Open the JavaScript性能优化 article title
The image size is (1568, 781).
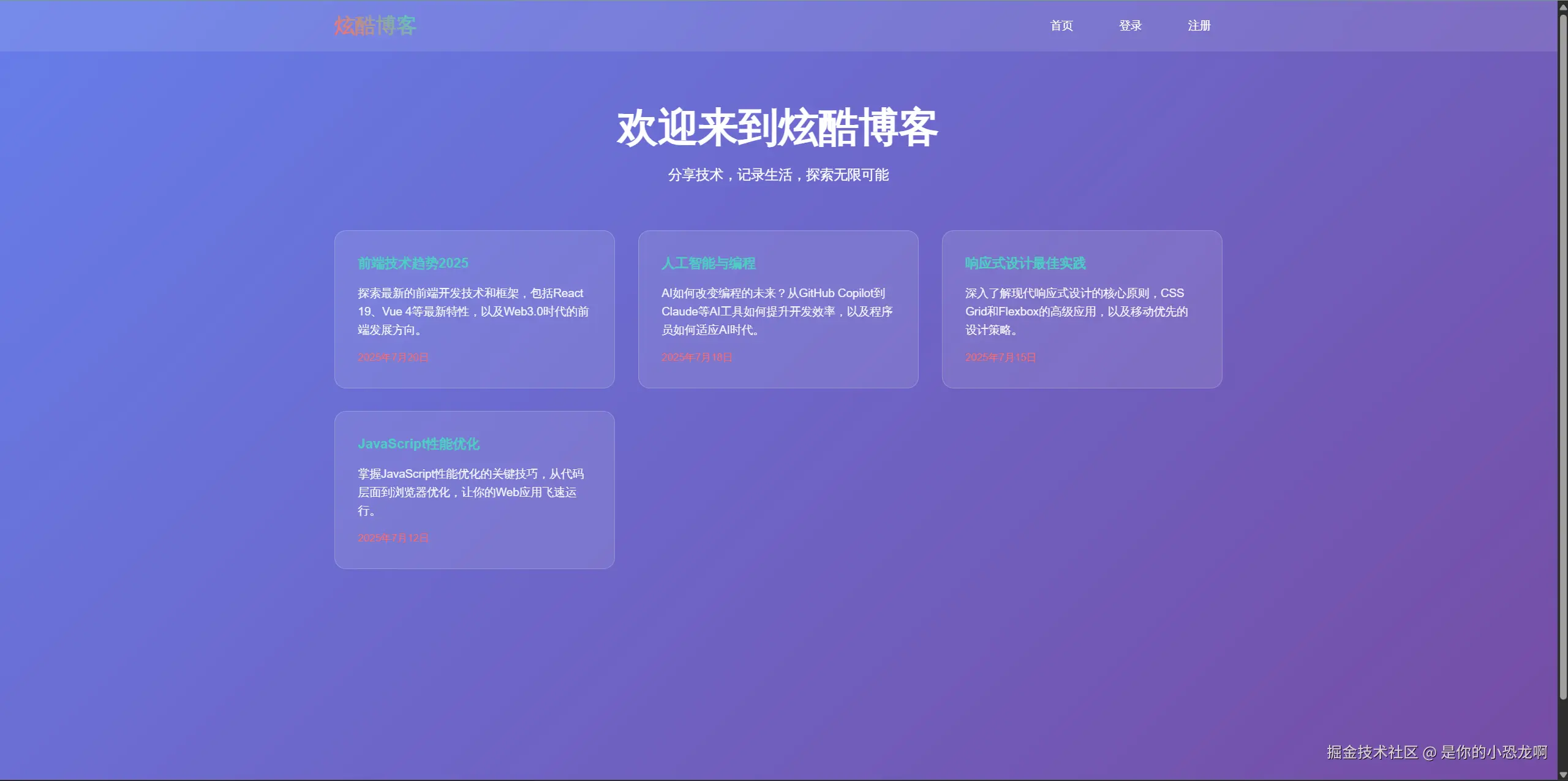[418, 444]
